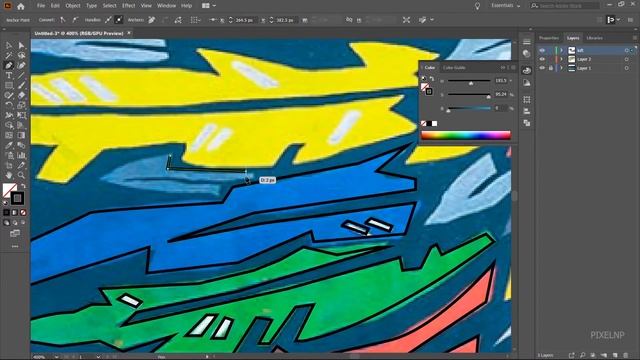Image resolution: width=640 pixels, height=360 pixels.
Task: Select the Direct Selection tool
Action: pos(21,45)
